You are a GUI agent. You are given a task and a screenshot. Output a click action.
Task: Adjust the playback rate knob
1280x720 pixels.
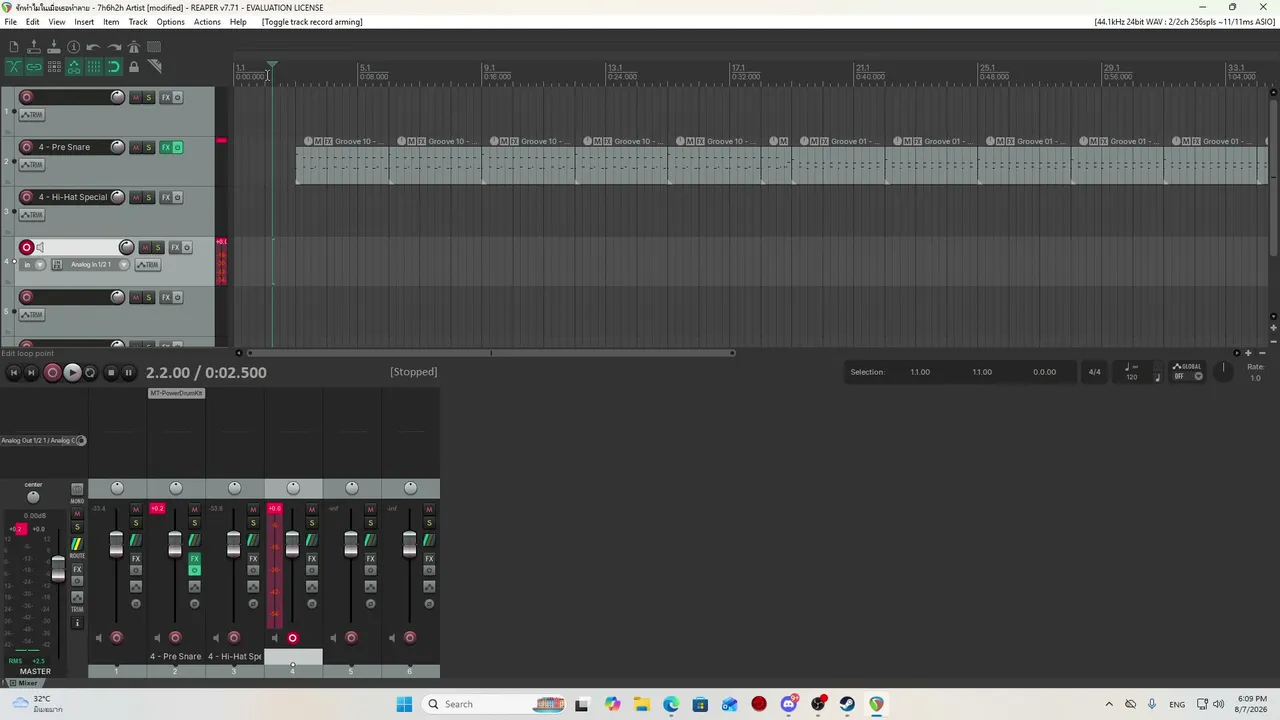tap(1223, 370)
